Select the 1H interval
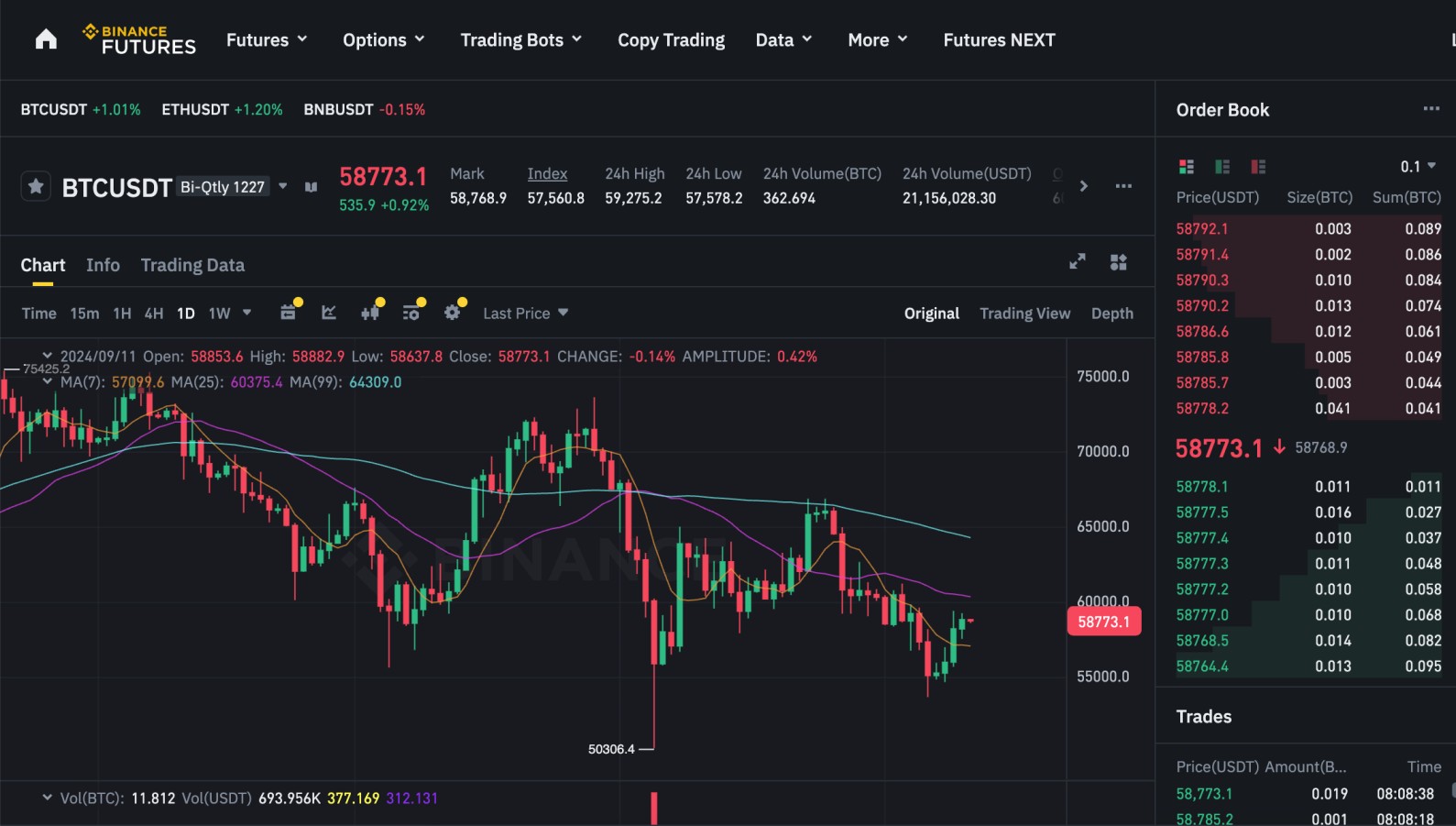The height and width of the screenshot is (826, 1456). [122, 313]
